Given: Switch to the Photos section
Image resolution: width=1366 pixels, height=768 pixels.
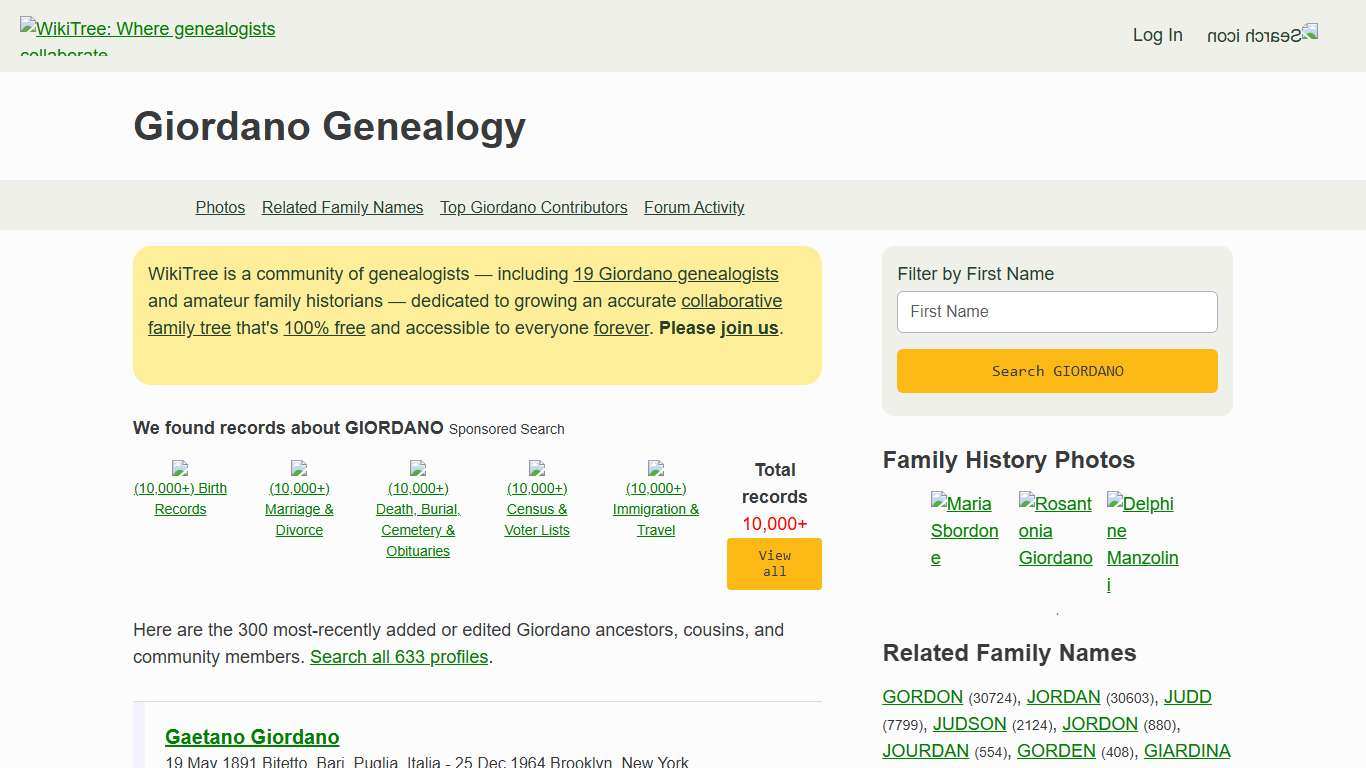Looking at the screenshot, I should click(x=220, y=207).
